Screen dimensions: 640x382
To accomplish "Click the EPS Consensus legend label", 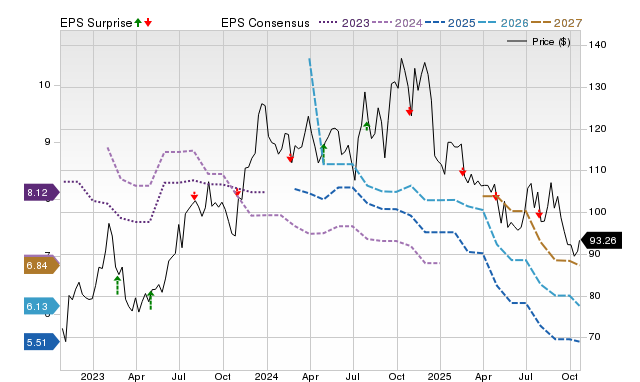I will [265, 23].
